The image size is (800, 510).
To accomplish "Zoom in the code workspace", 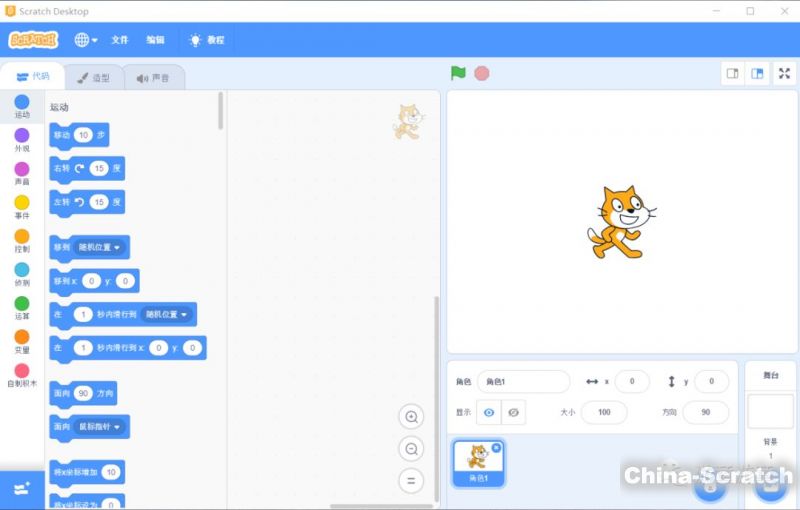I will pos(410,417).
